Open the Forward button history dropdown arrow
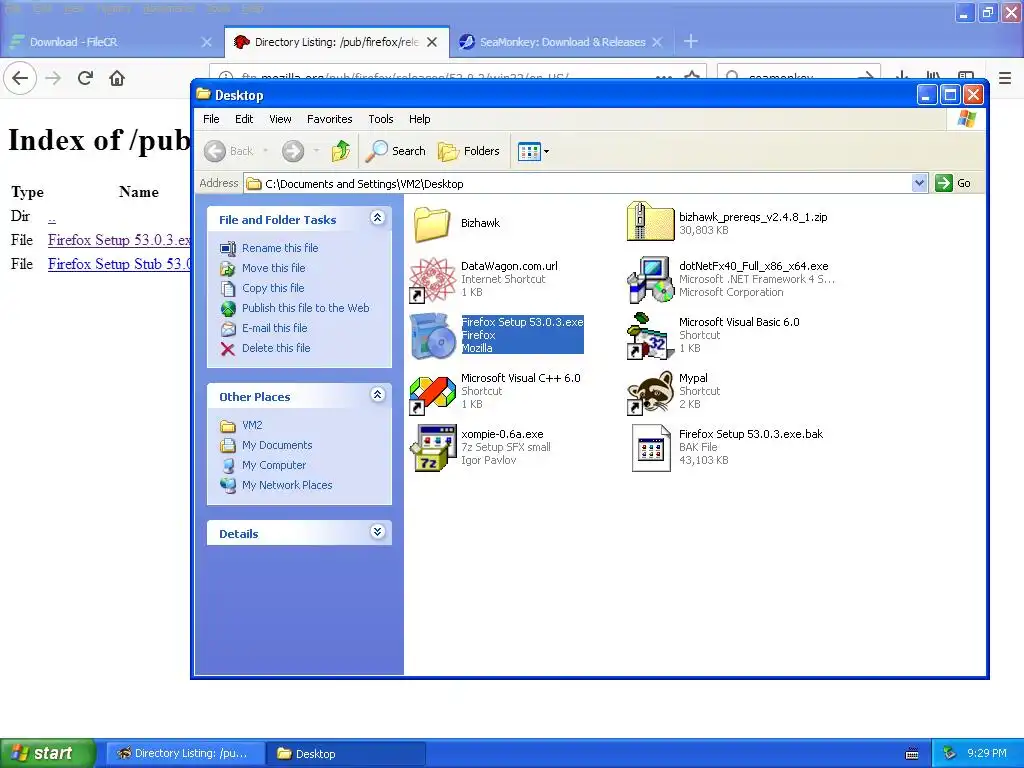The width and height of the screenshot is (1024, 768). (x=316, y=151)
